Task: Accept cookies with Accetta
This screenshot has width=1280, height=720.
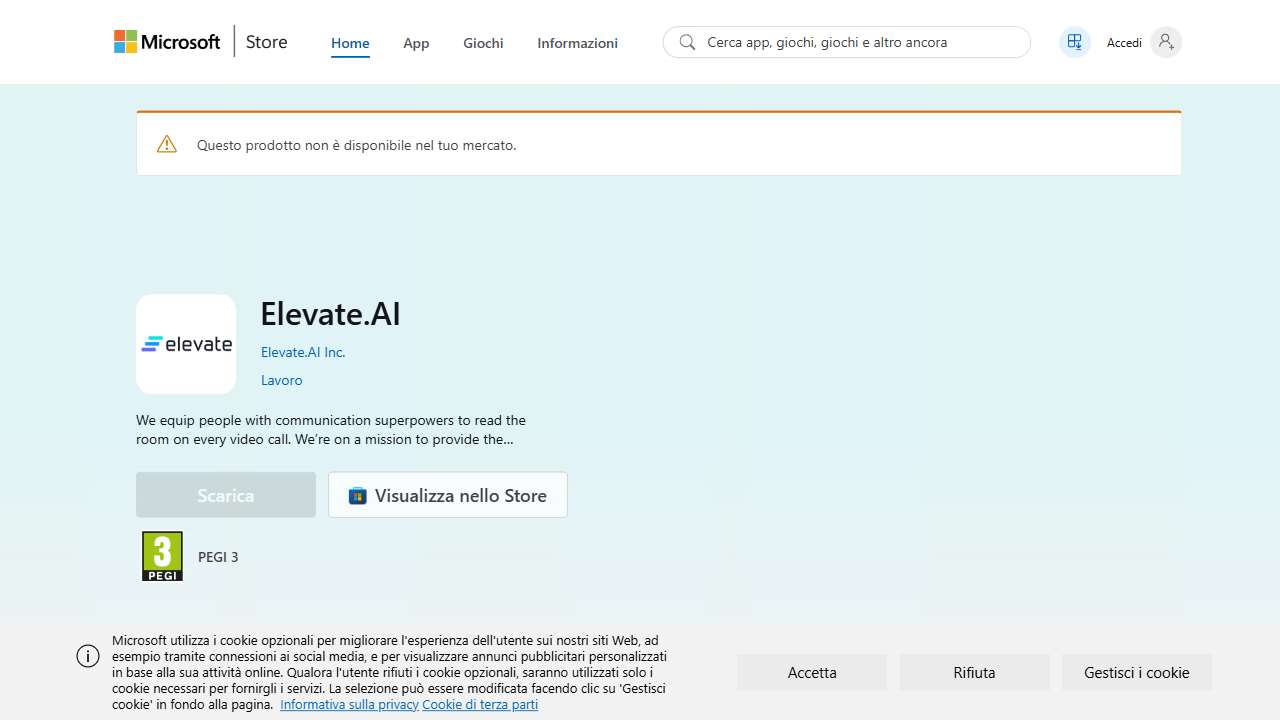Action: [x=811, y=672]
